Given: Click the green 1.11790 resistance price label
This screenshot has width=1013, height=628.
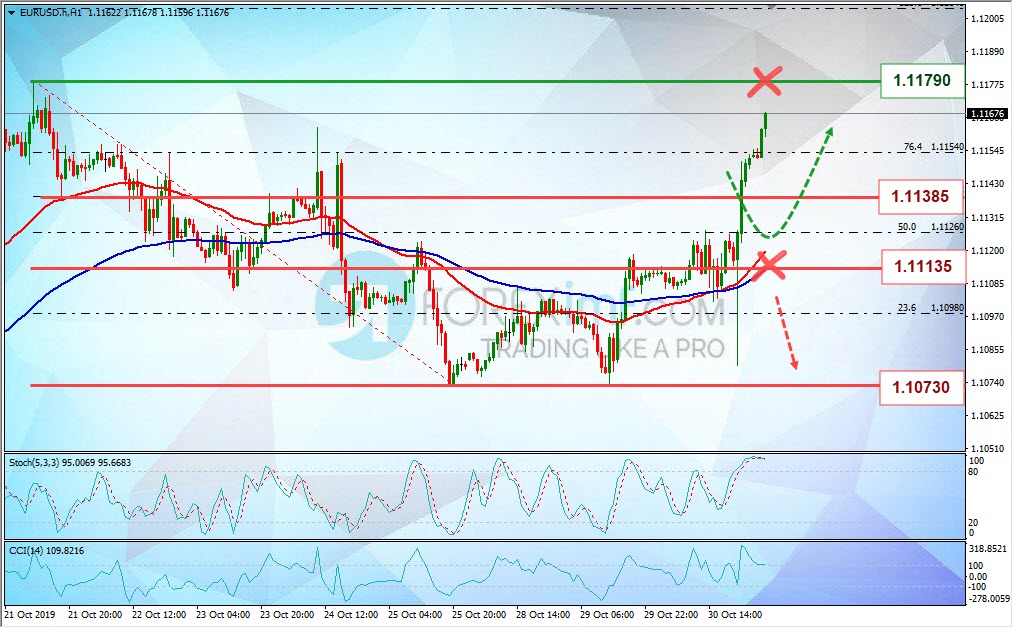Looking at the screenshot, I should 922,81.
